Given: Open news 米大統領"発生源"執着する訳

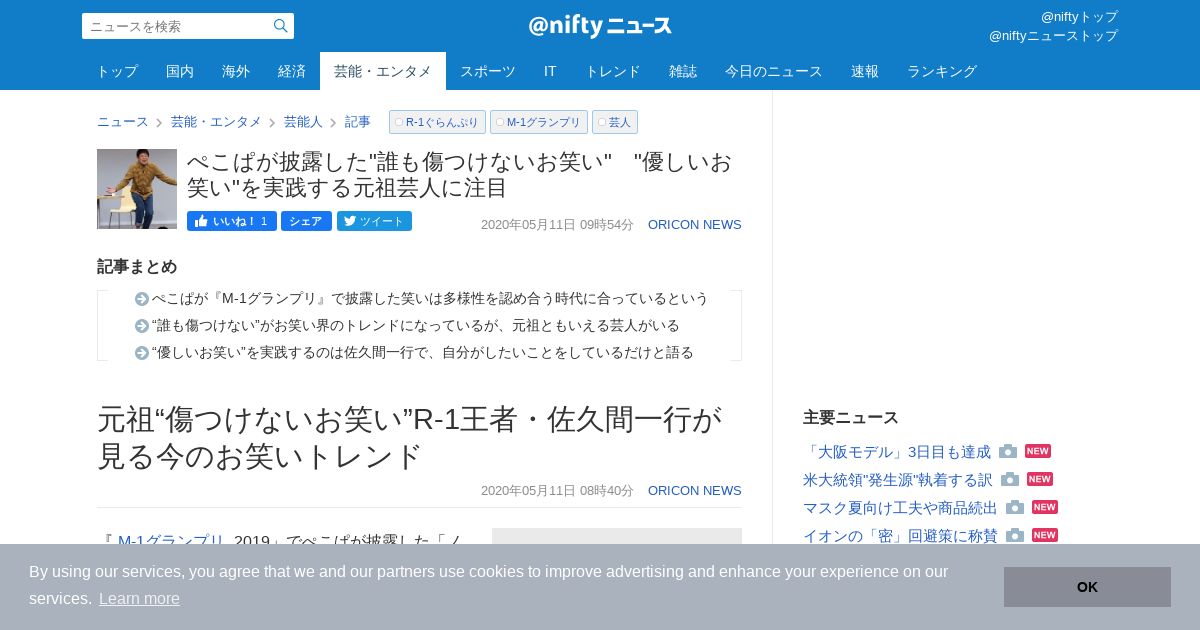Looking at the screenshot, I should pos(898,480).
